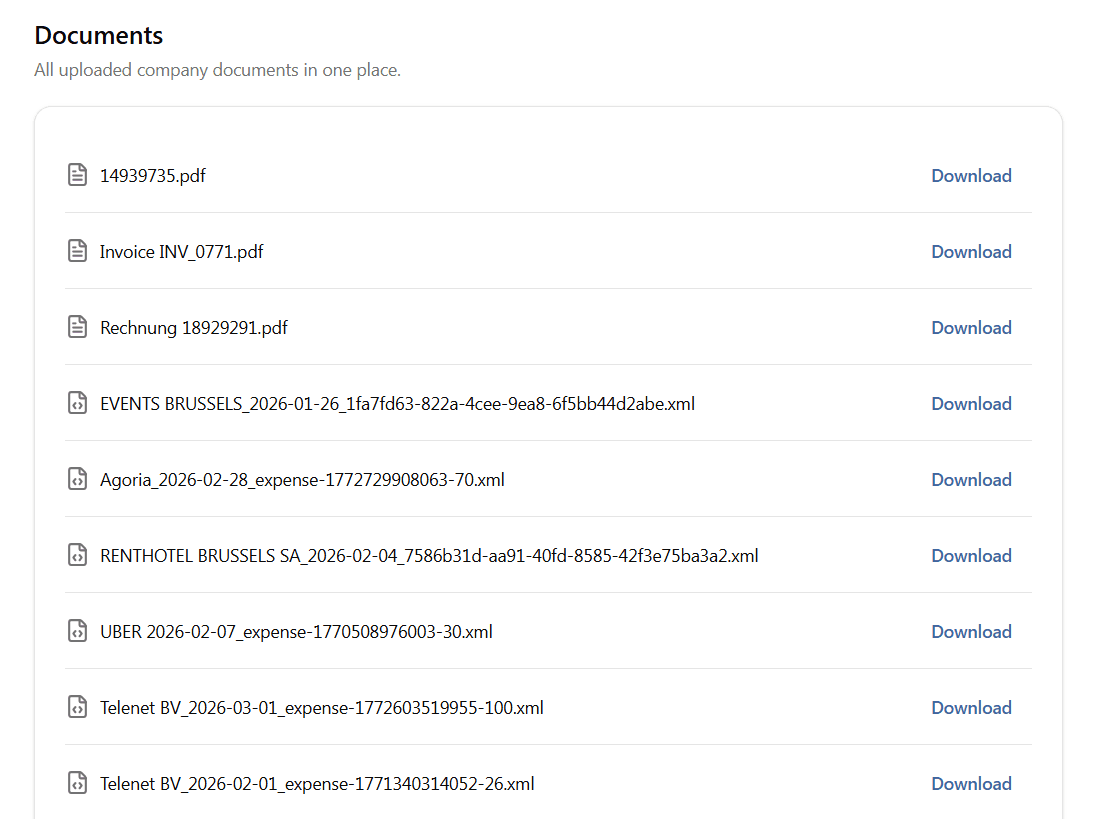Click the document icon beside 14939735.pdf
This screenshot has height=819, width=1103.
pyautogui.click(x=77, y=175)
